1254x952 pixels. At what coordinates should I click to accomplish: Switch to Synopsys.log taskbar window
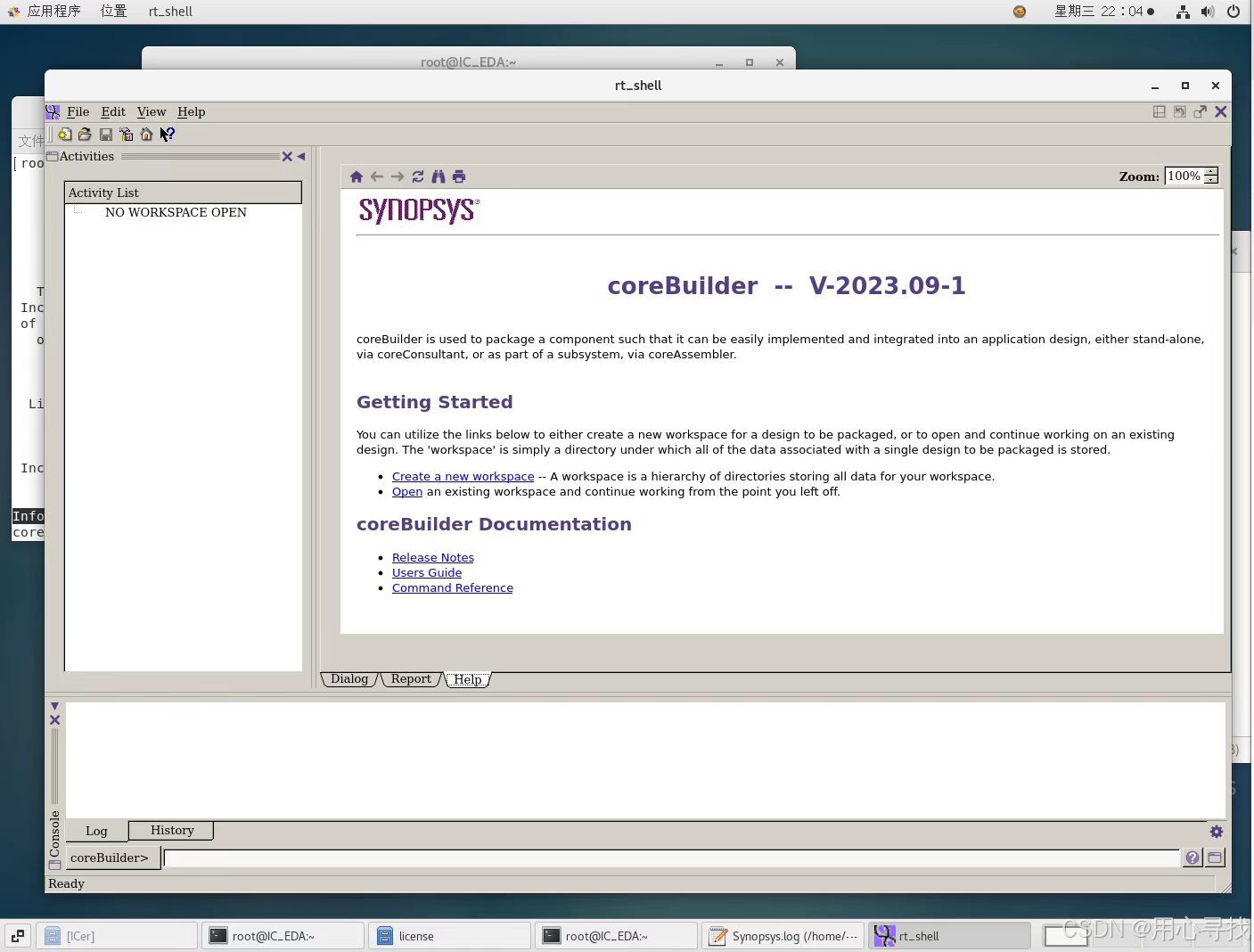pyautogui.click(x=783, y=936)
